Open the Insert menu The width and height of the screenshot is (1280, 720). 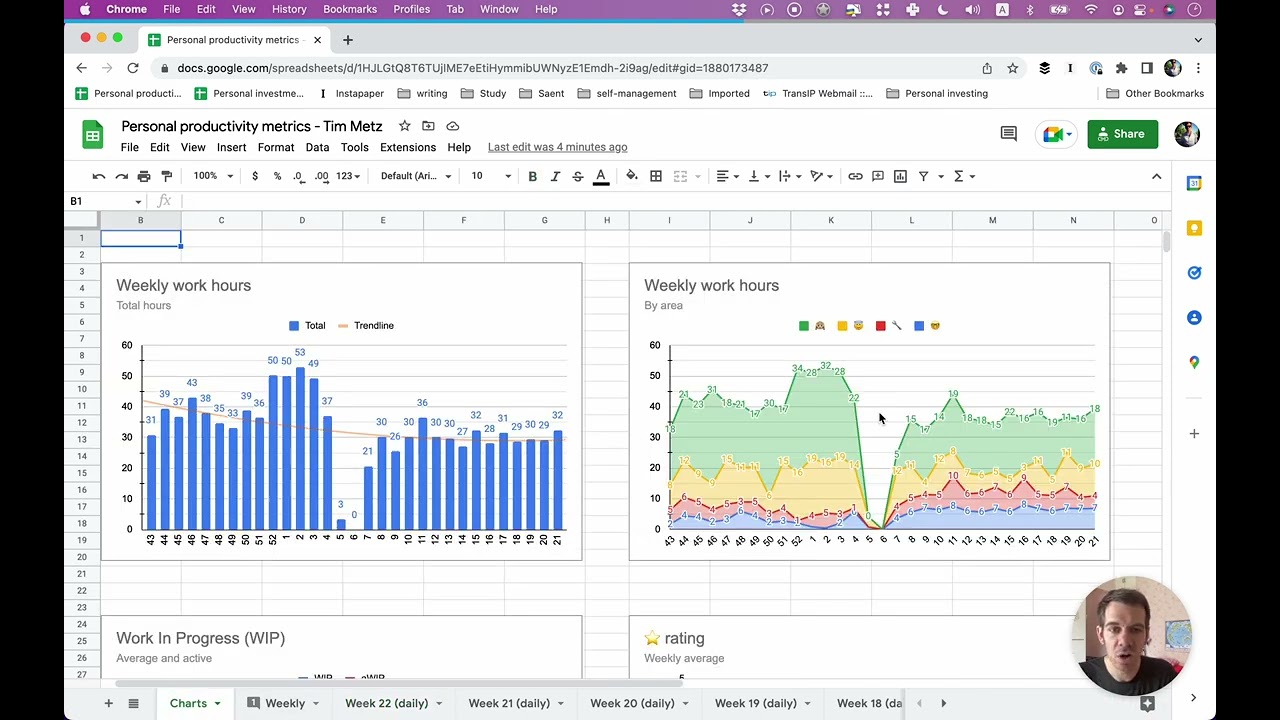click(x=231, y=147)
